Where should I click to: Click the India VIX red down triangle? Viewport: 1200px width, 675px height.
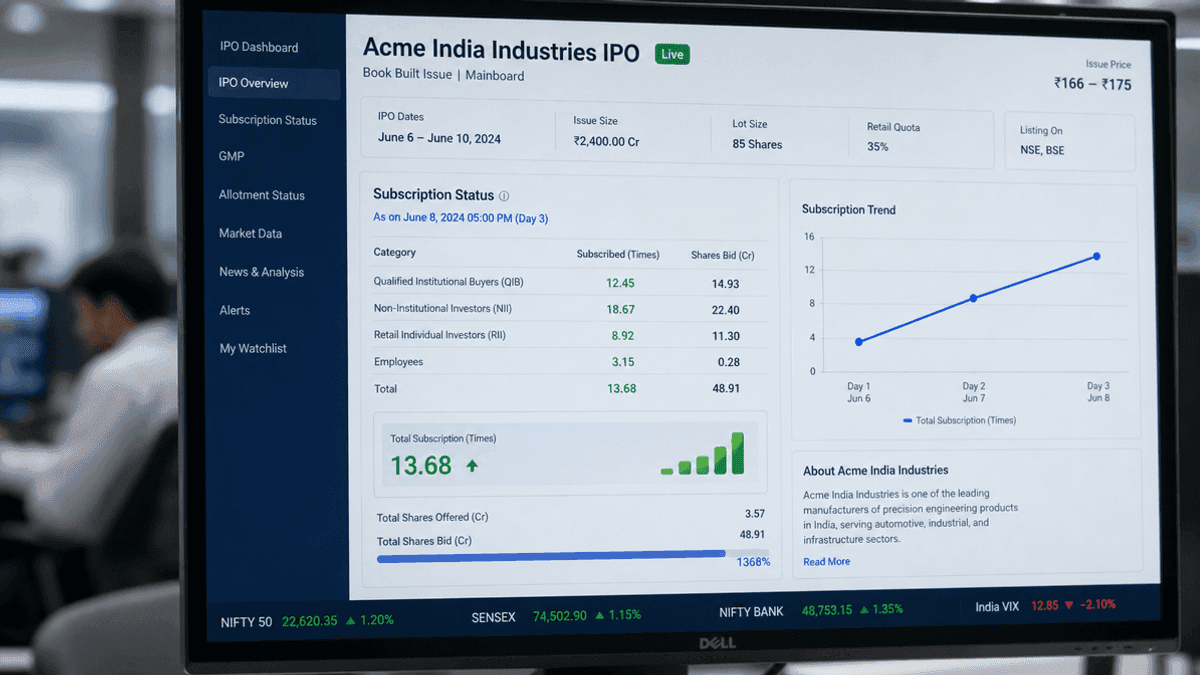click(1069, 605)
